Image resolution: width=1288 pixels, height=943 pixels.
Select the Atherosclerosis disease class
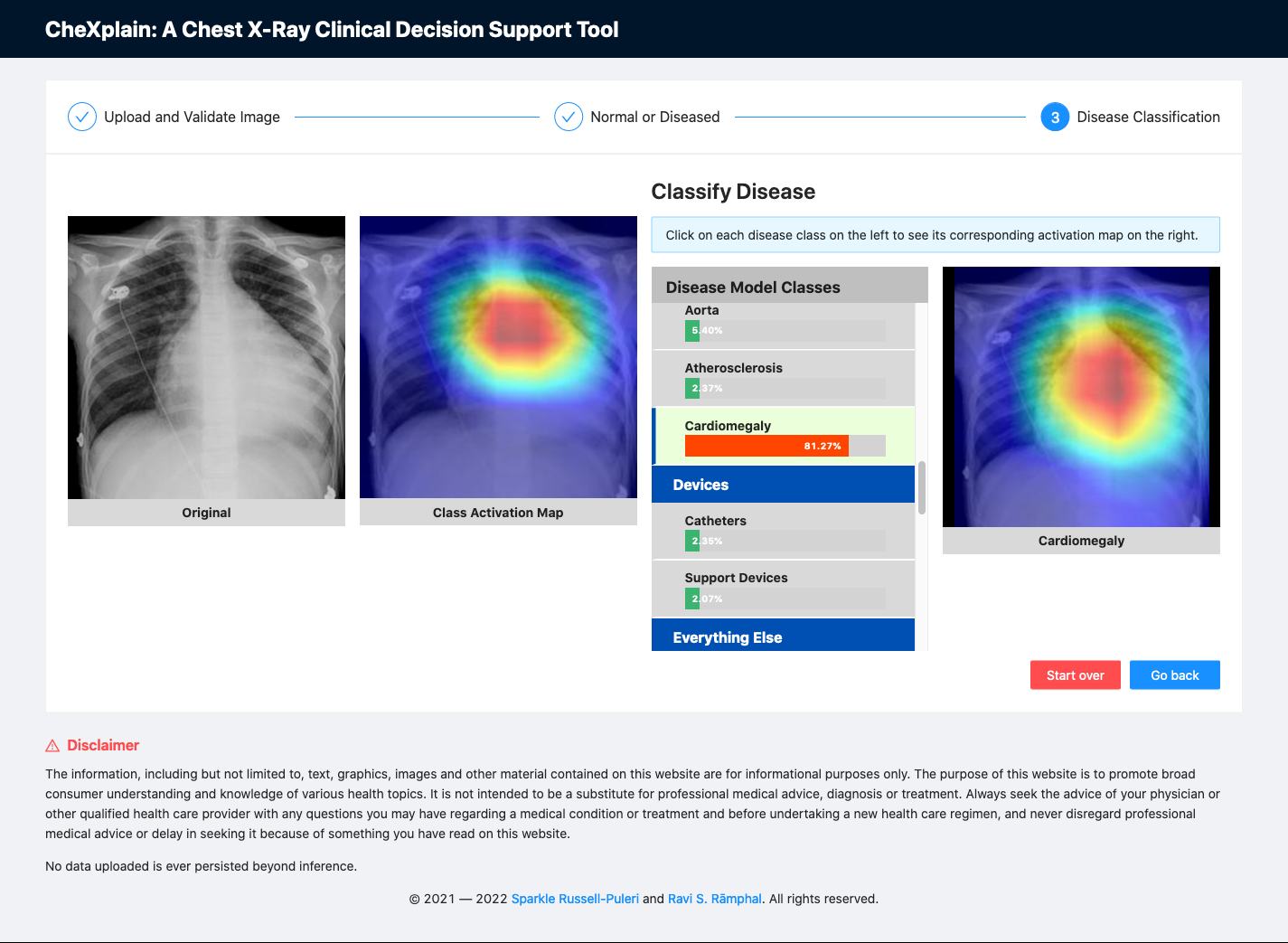coord(784,379)
